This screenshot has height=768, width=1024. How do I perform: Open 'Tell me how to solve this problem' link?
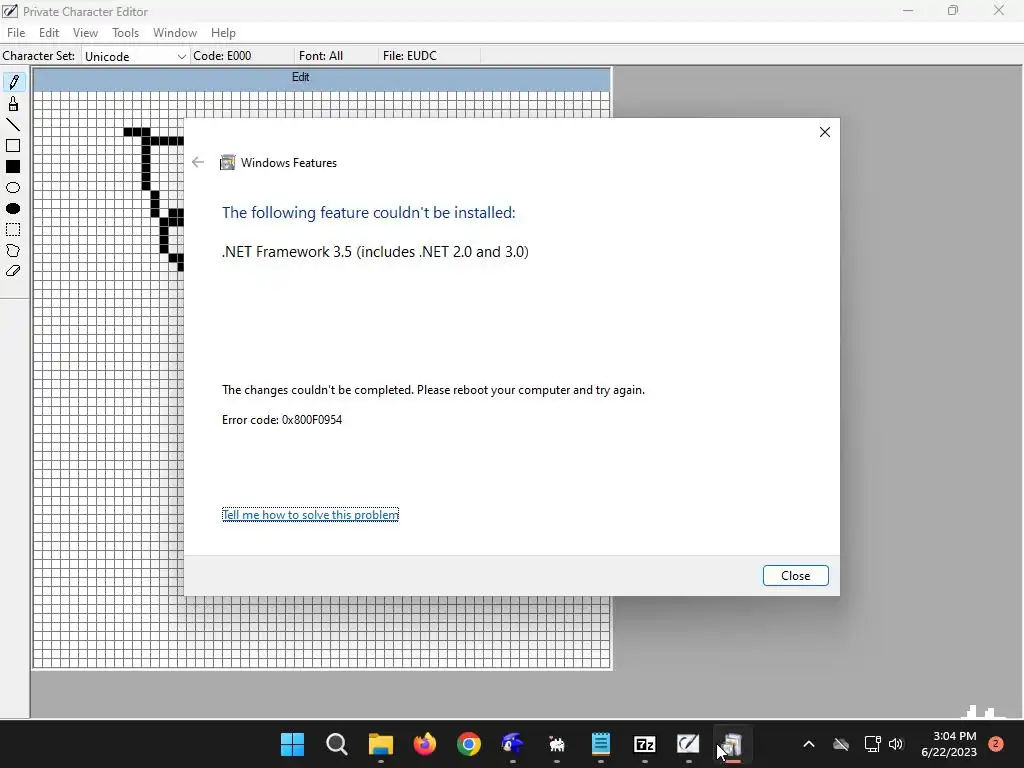coord(310,515)
